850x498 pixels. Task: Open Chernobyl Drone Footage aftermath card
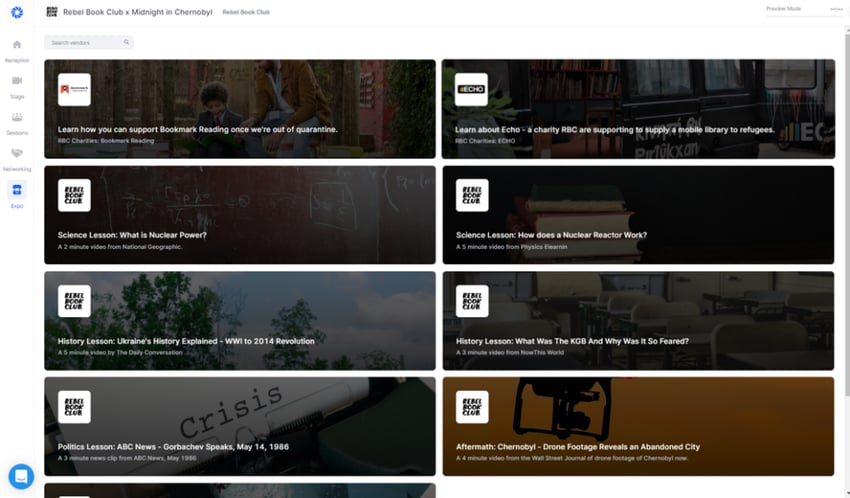tap(638, 426)
